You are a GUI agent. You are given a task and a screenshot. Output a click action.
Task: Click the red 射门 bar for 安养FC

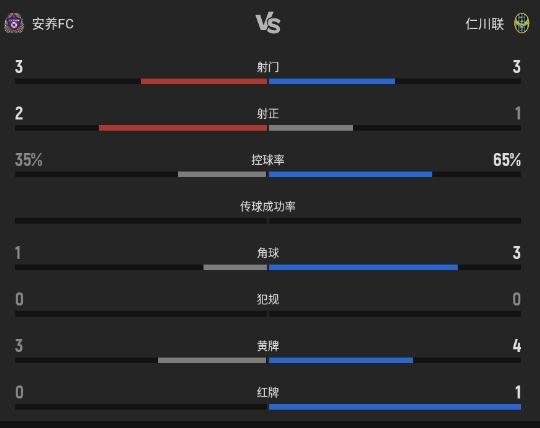(204, 81)
